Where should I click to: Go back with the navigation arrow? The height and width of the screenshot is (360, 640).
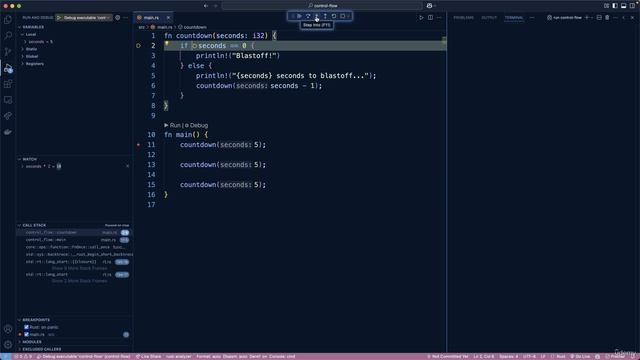pos(206,6)
